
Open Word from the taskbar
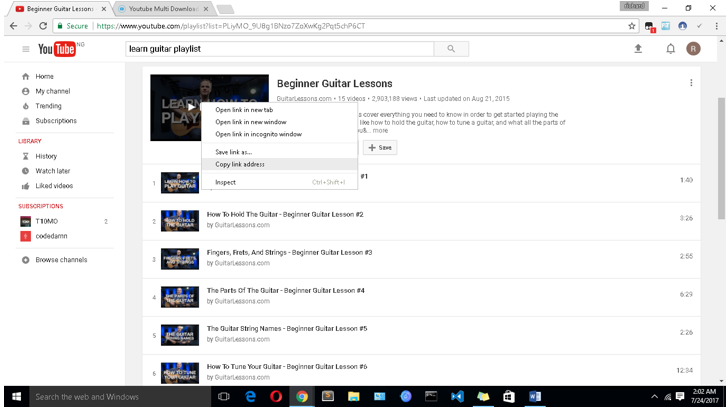click(x=535, y=396)
